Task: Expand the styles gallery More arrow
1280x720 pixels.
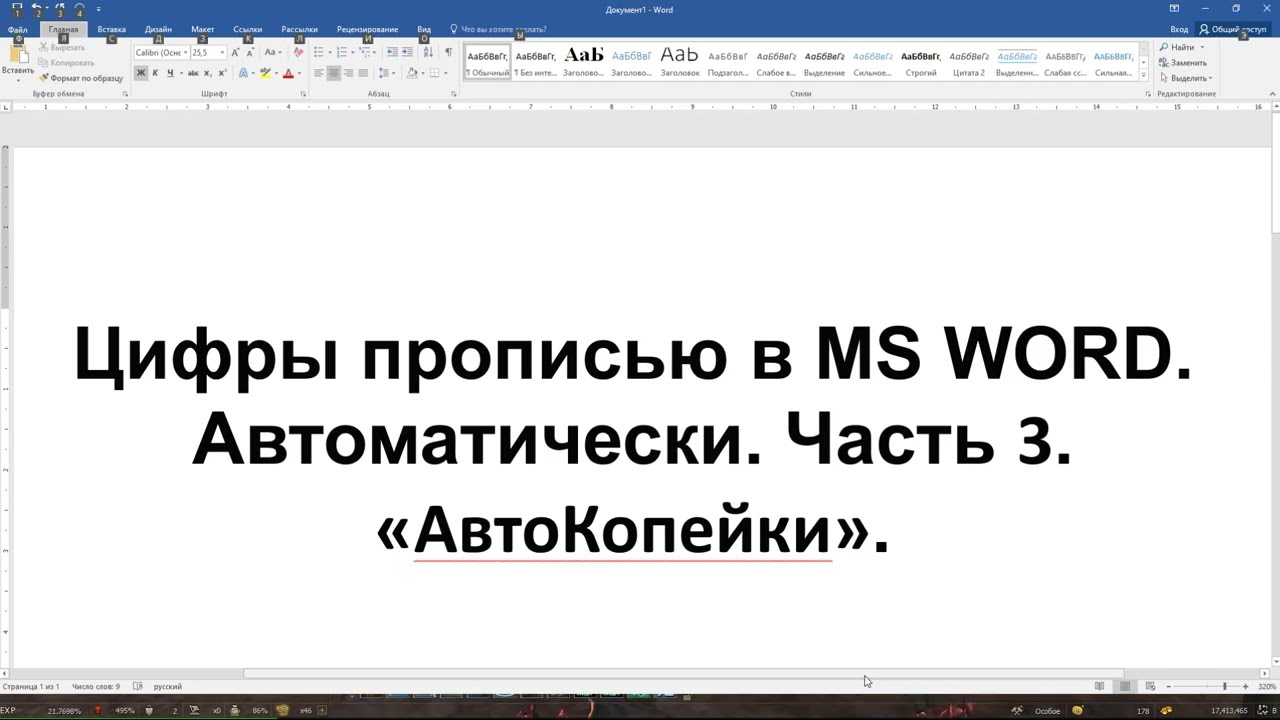Action: (1144, 76)
